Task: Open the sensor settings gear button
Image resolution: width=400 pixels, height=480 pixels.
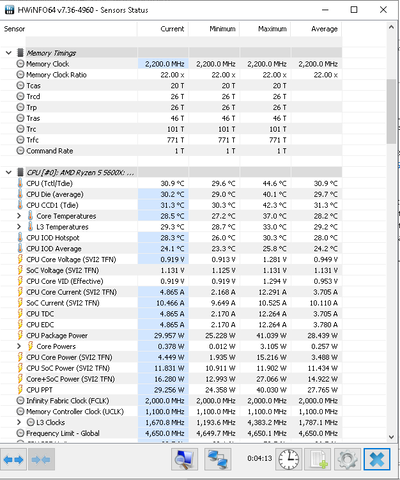Action: [347, 460]
